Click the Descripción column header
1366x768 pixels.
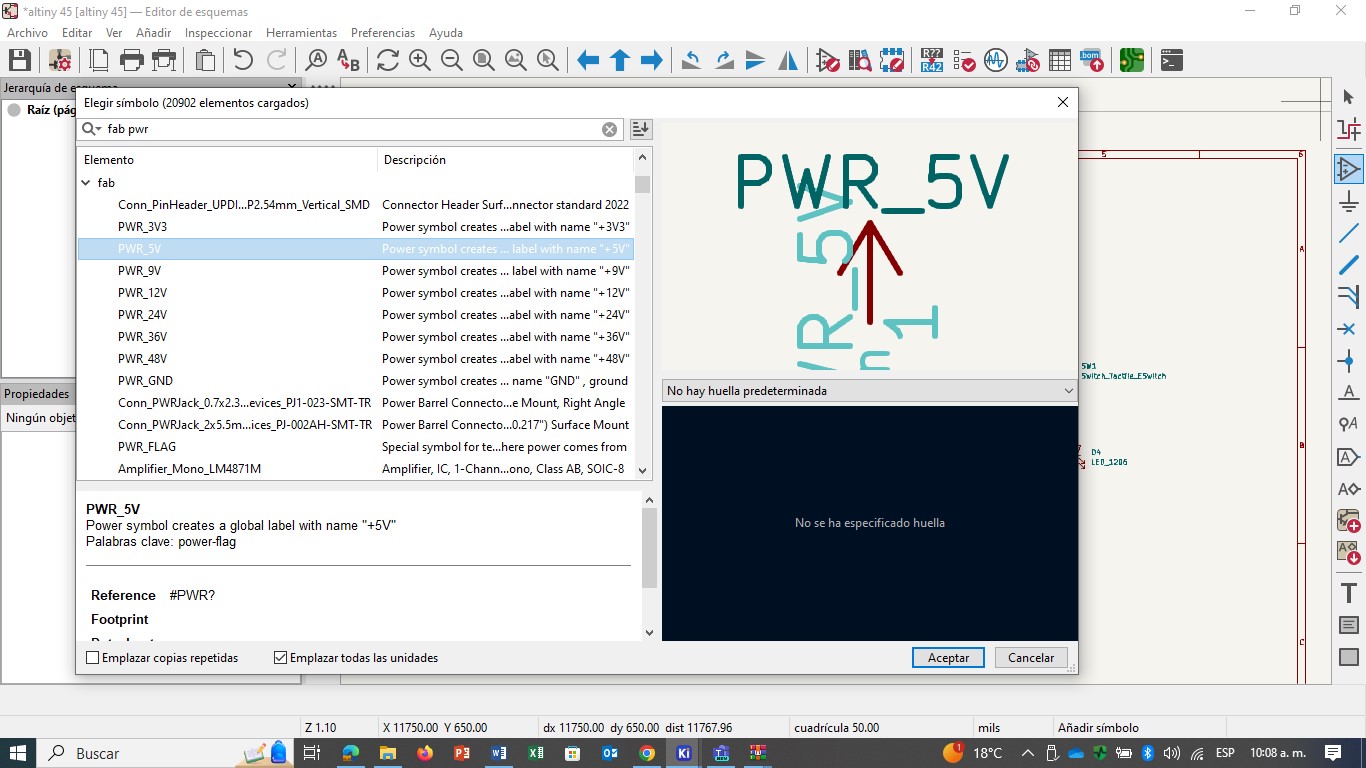(505, 160)
